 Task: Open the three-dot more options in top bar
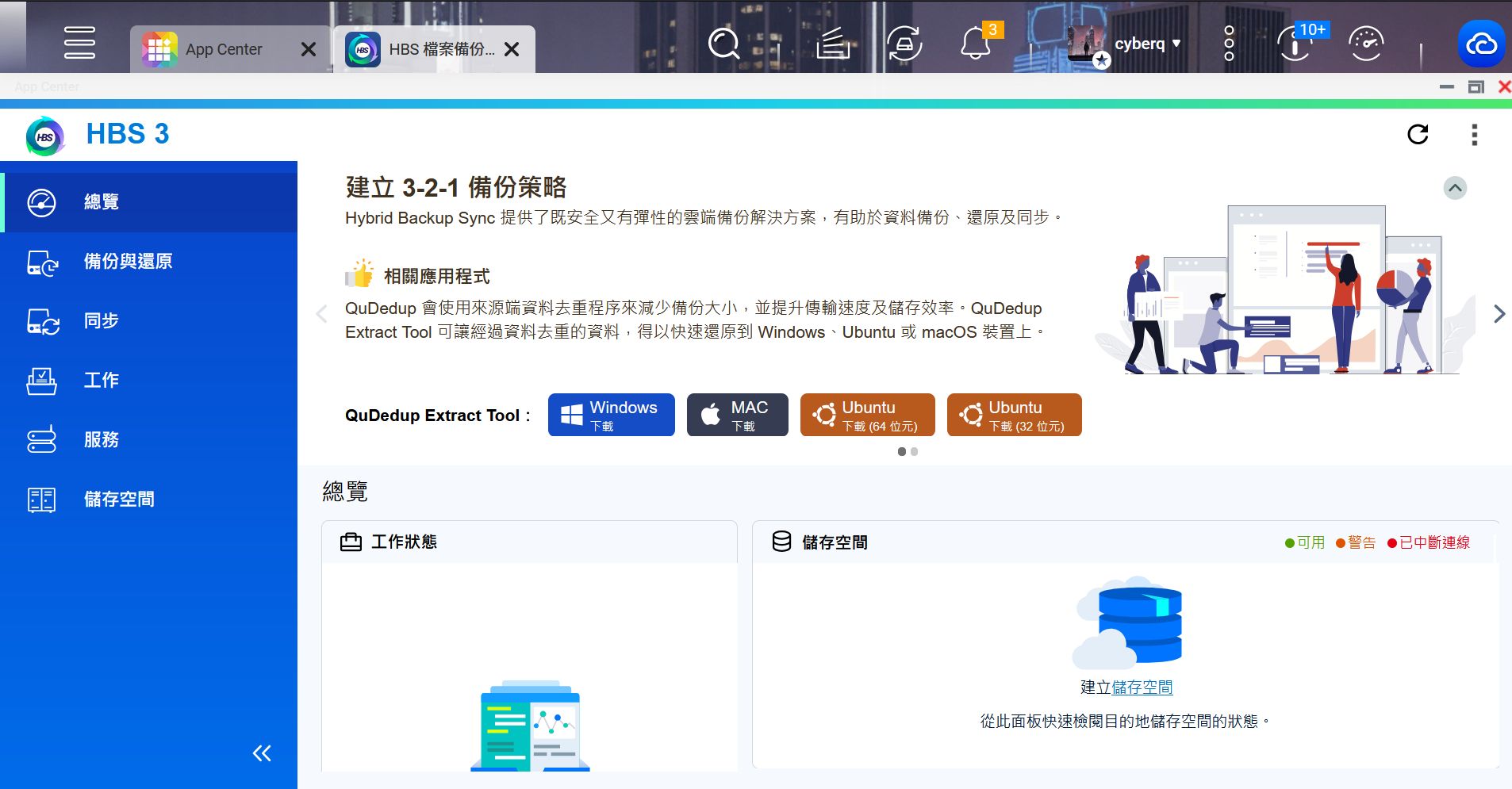(1229, 44)
